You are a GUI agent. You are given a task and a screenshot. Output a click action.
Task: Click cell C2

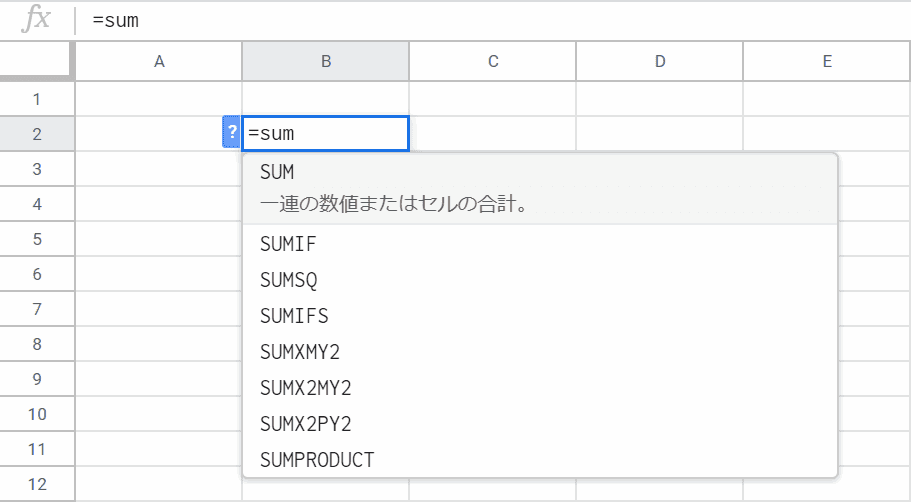(493, 134)
